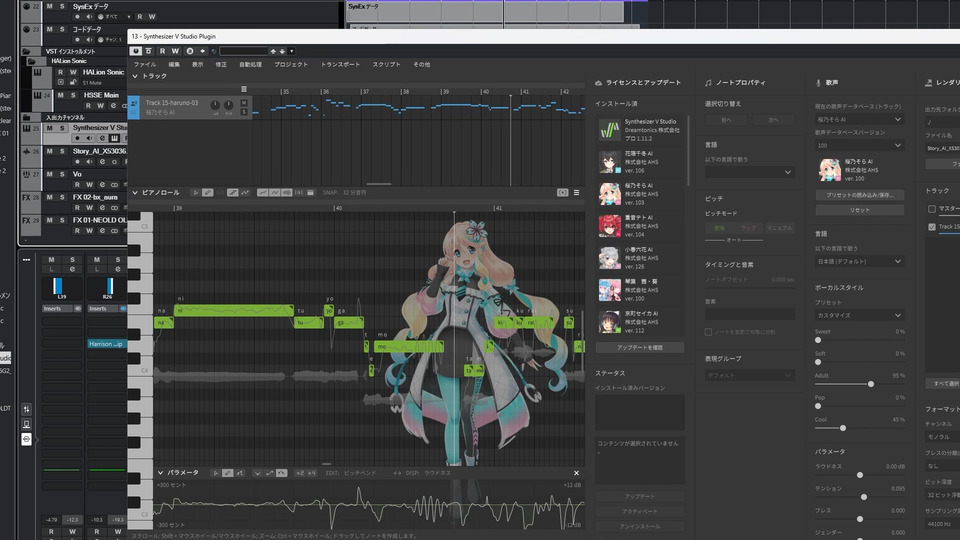Open the 編集 menu
The image size is (960, 540).
pos(174,64)
